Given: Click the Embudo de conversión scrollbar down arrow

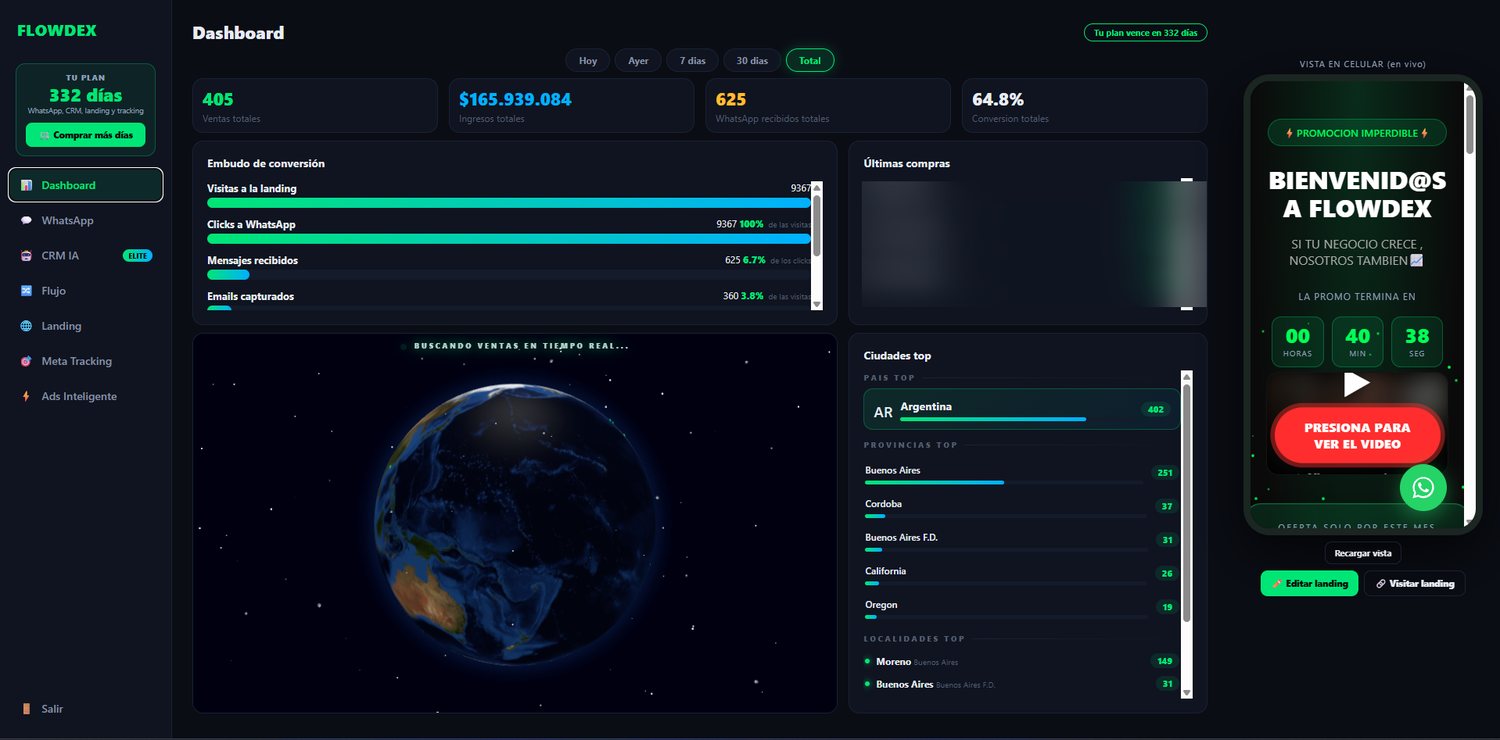Looking at the screenshot, I should pos(816,304).
